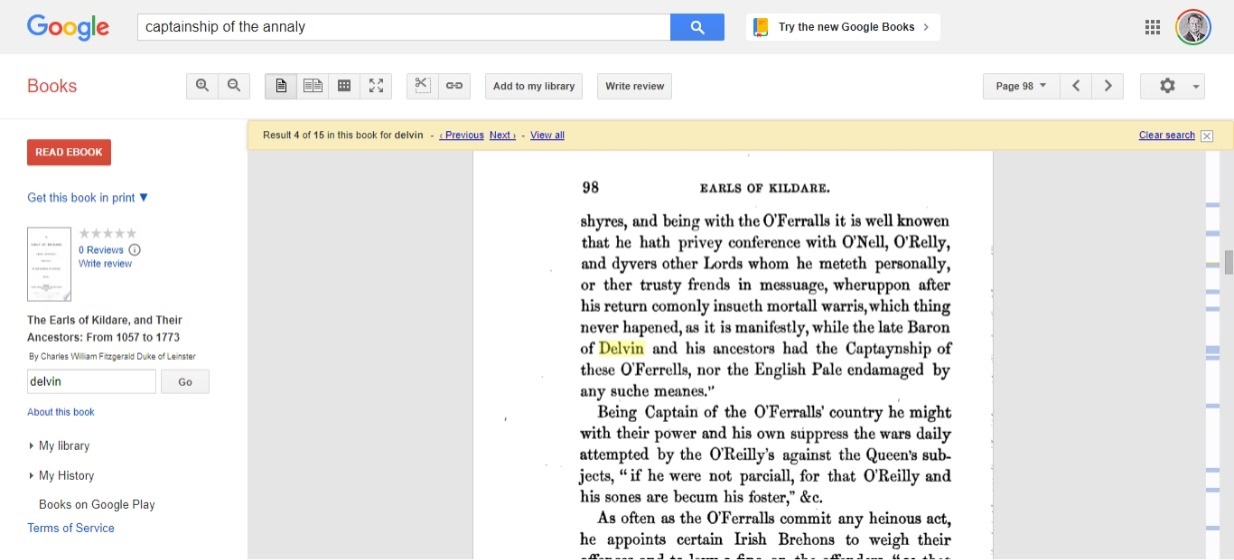Expand My library in sidebar
This screenshot has height=560, width=1234.
[x=63, y=446]
